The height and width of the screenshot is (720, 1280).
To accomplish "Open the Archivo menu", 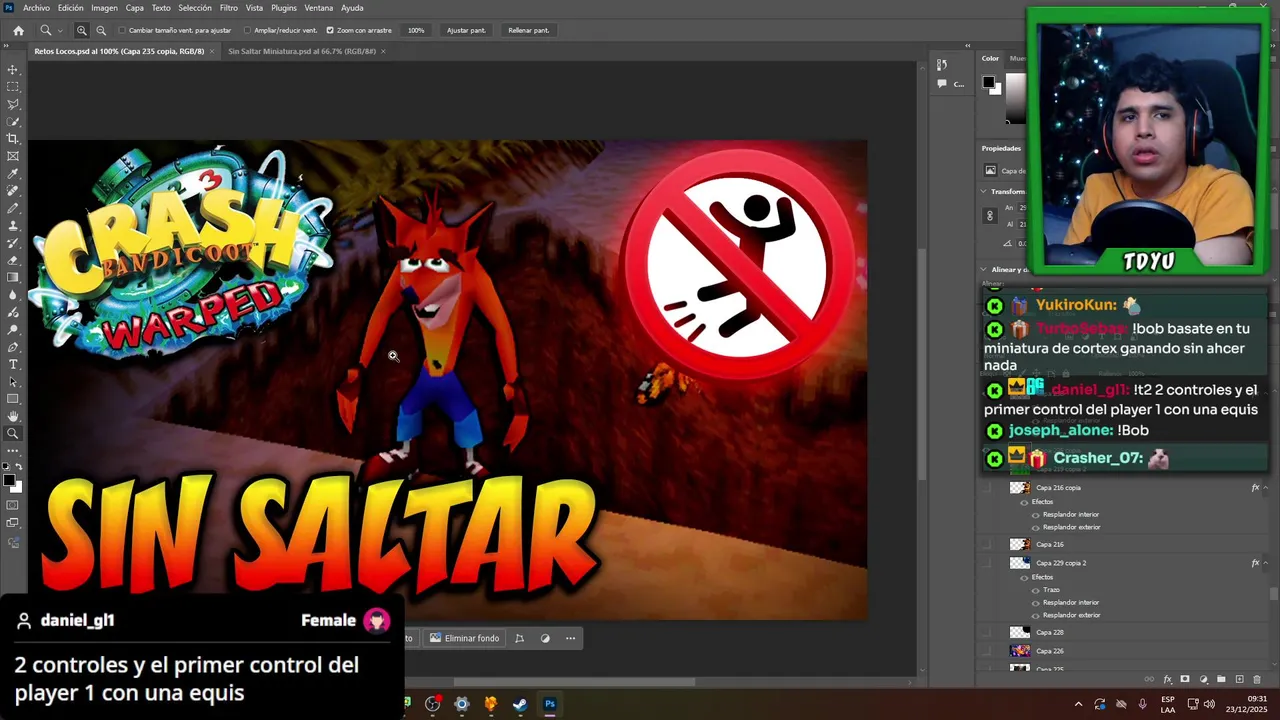I will click(x=36, y=8).
